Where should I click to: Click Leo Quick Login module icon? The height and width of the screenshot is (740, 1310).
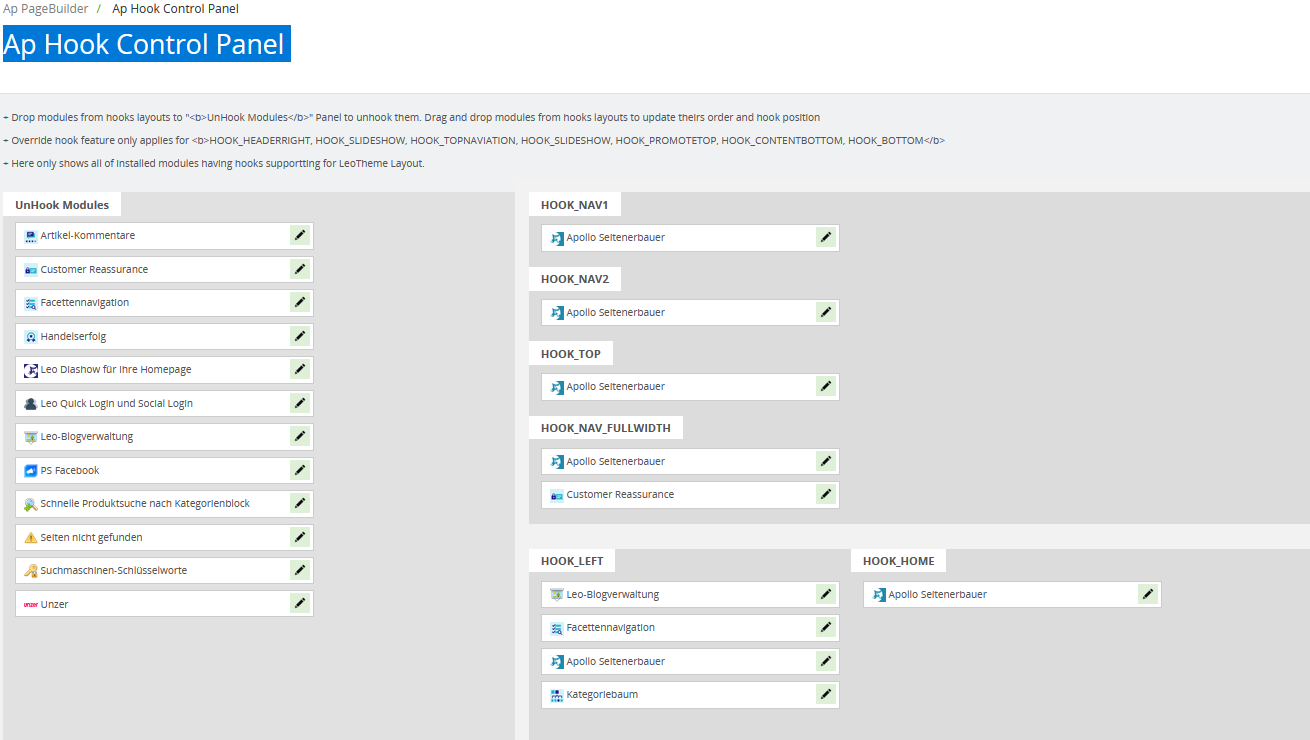[31, 404]
